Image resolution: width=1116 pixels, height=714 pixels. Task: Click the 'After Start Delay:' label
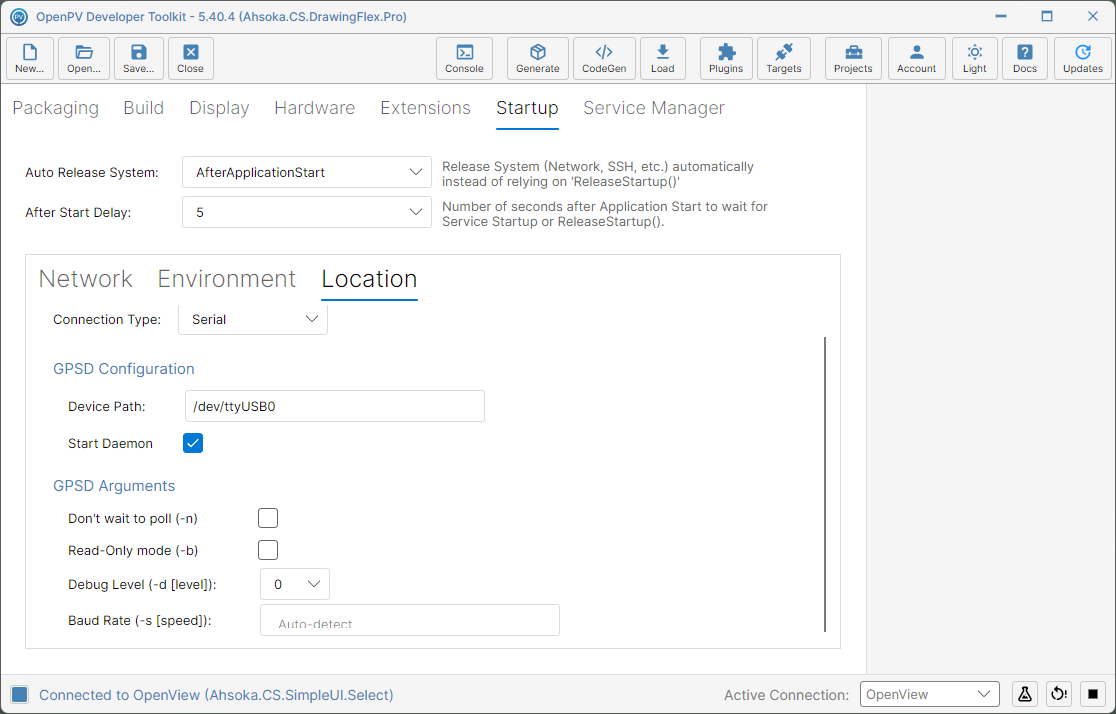[78, 212]
